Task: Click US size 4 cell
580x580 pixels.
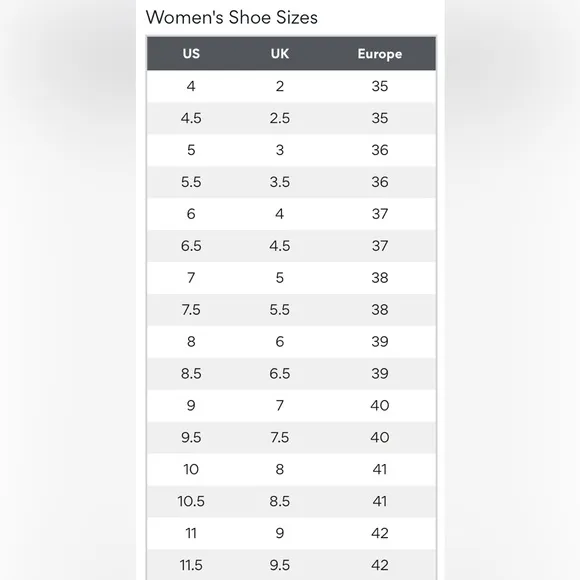Action: pyautogui.click(x=191, y=86)
